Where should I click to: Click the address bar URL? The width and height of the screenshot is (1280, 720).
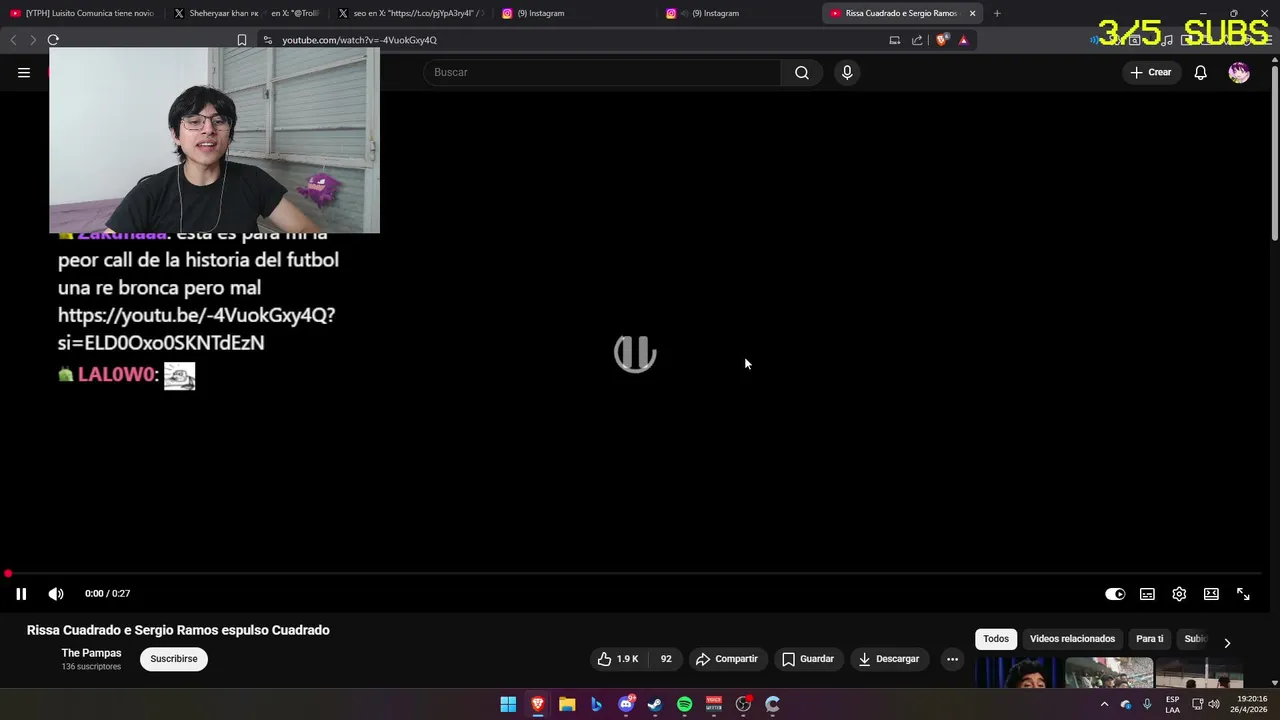(x=359, y=40)
